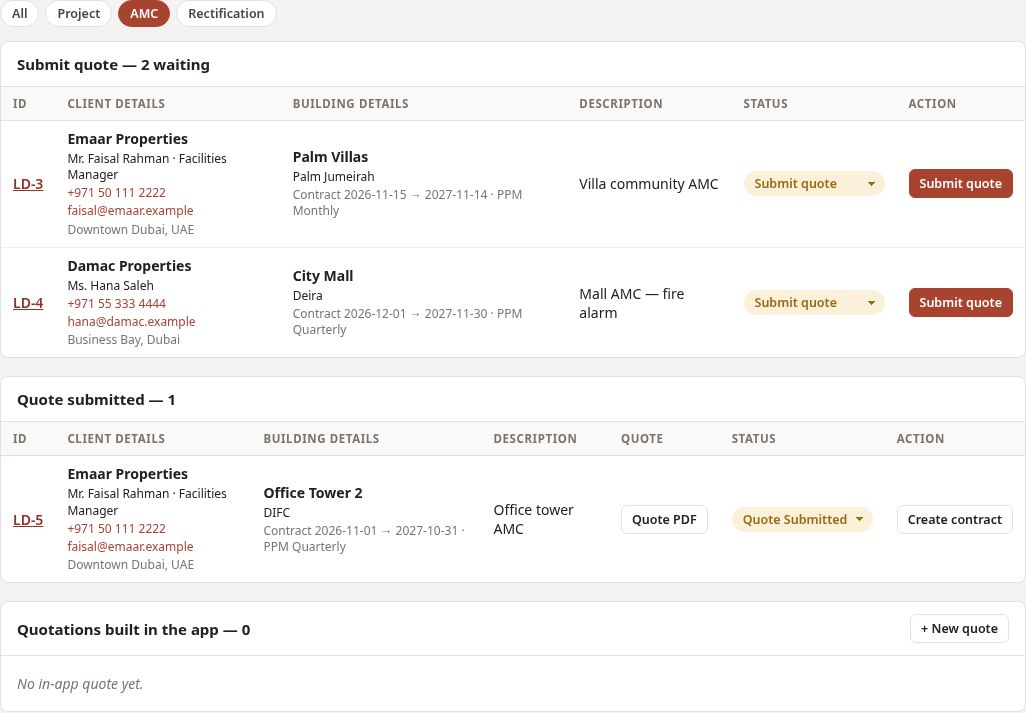Click 'Quote submitted — 1' heading

tap(96, 400)
